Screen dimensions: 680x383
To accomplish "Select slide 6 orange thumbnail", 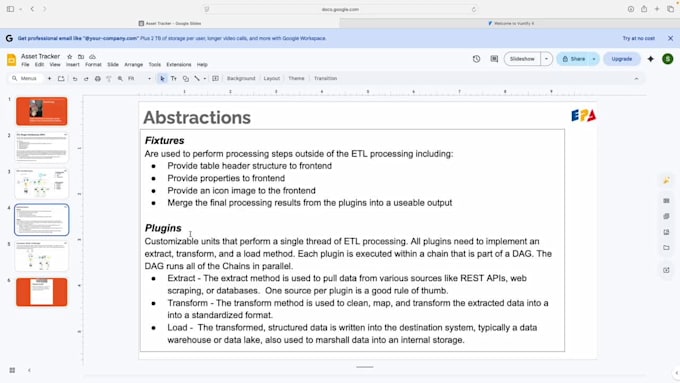I will [42, 292].
